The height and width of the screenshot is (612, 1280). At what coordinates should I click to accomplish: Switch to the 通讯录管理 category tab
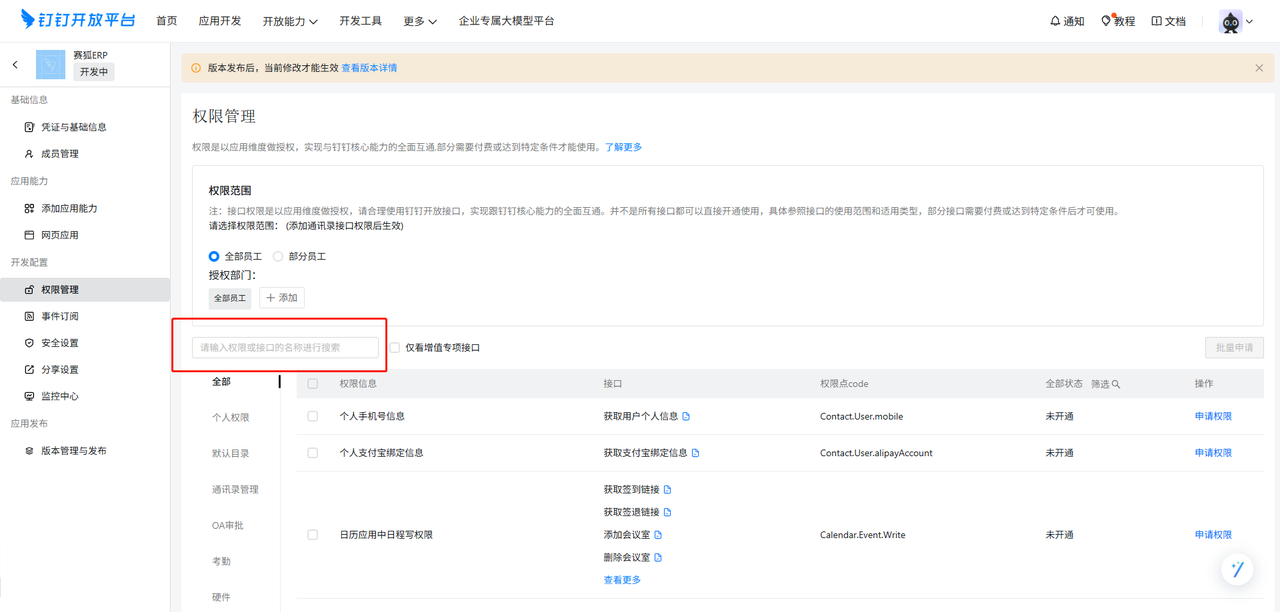click(x=235, y=489)
